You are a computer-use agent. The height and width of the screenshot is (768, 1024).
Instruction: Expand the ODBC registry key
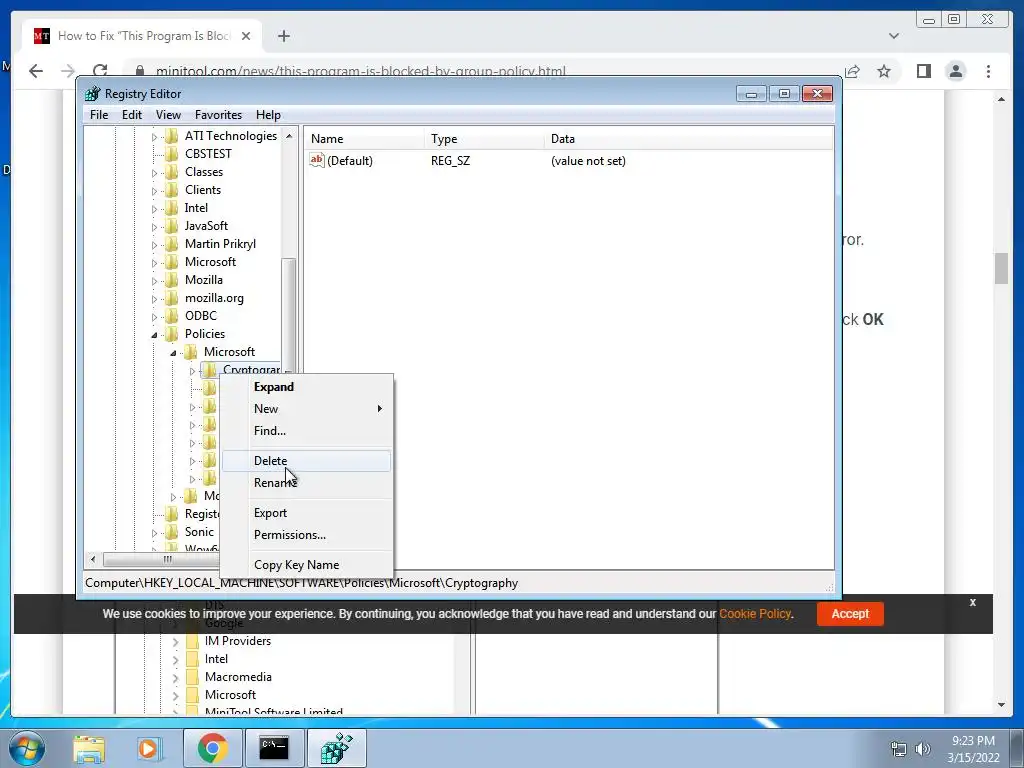(x=155, y=317)
